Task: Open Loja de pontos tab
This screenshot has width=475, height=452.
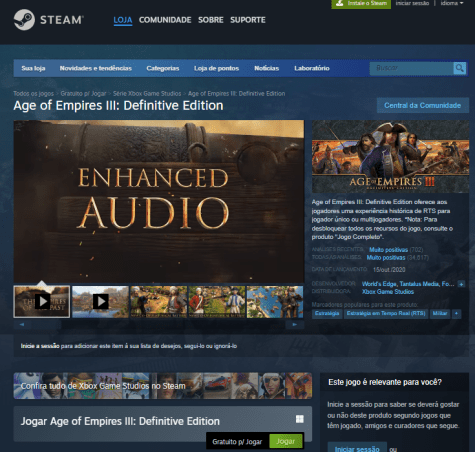Action: [217, 68]
